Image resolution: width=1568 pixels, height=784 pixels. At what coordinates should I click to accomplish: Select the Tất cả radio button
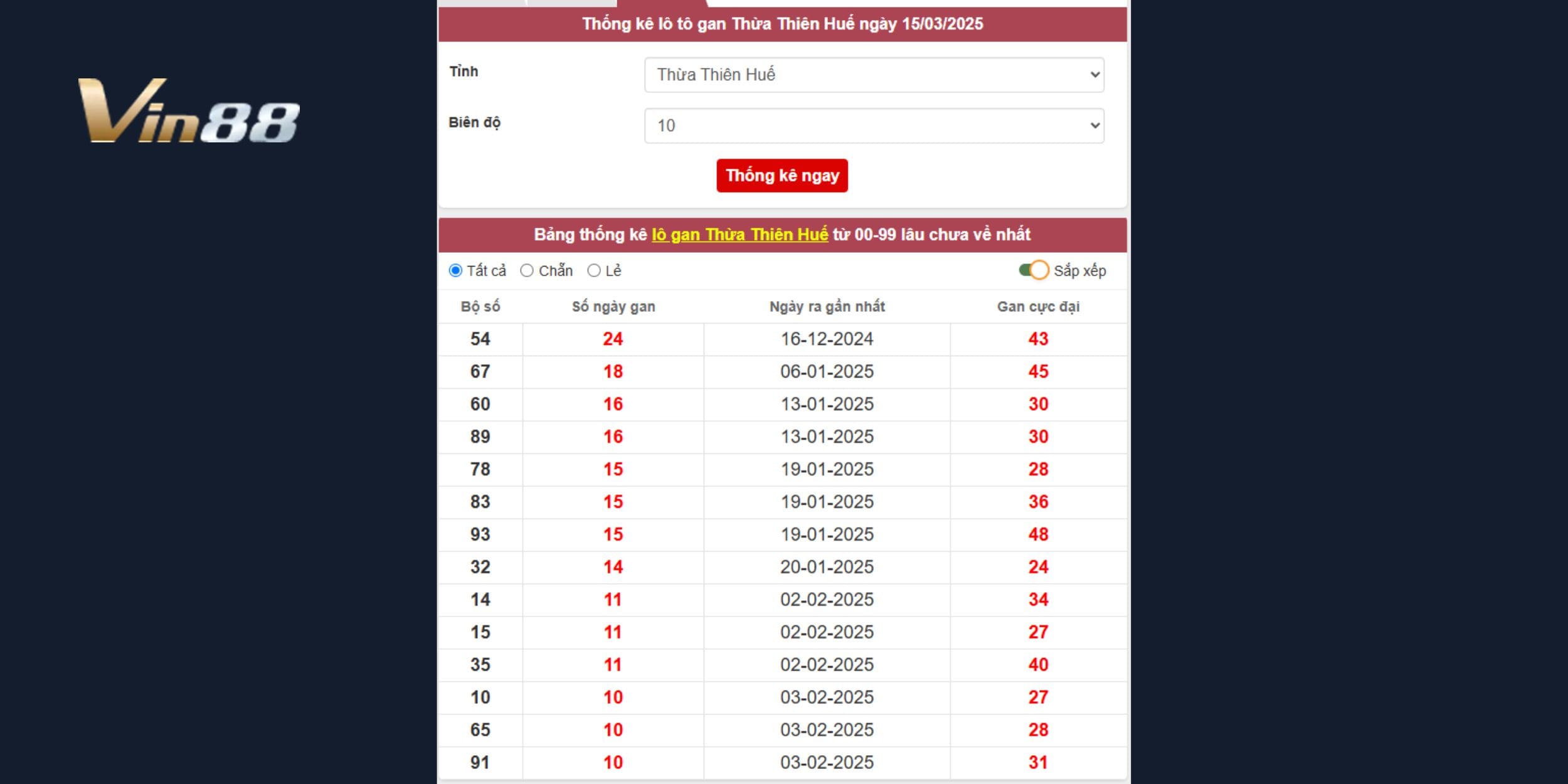455,270
